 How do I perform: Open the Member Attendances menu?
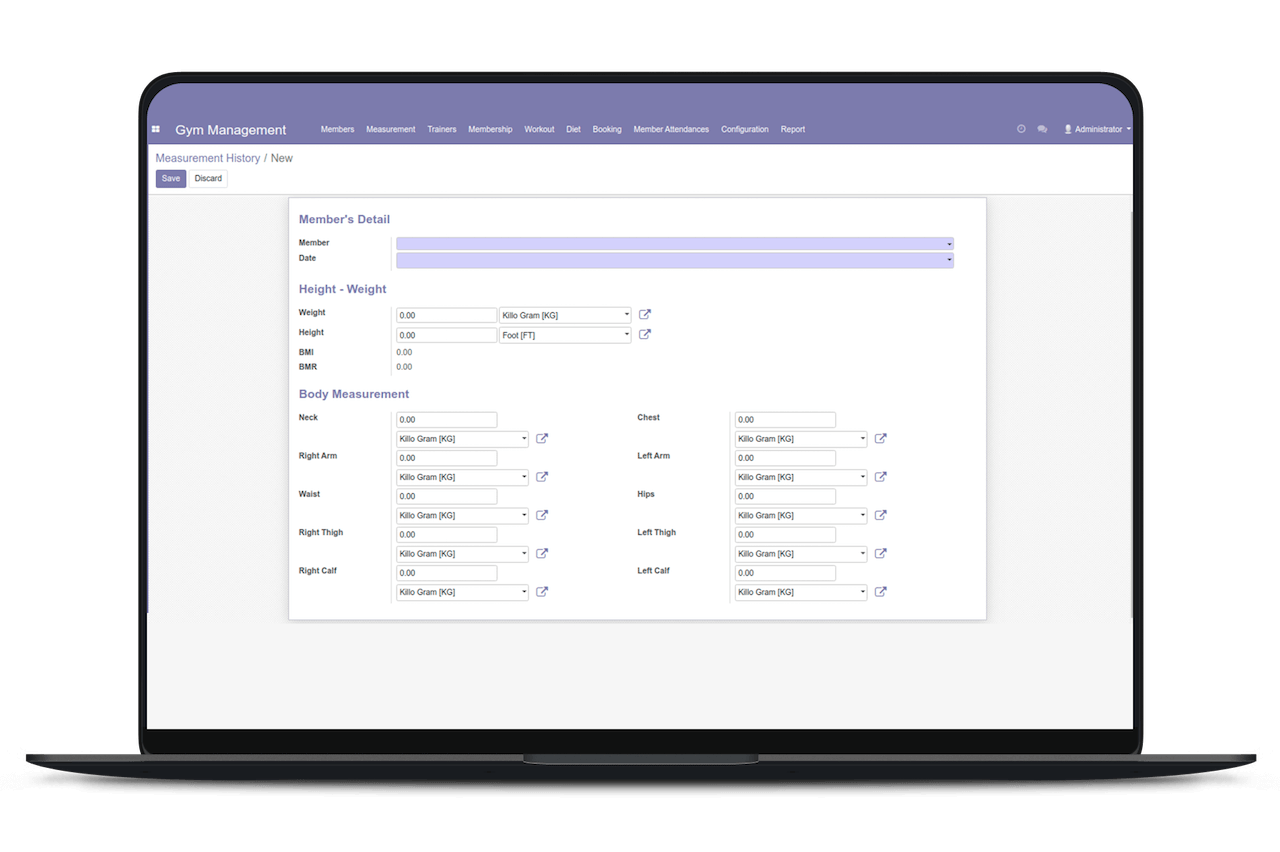tap(671, 129)
